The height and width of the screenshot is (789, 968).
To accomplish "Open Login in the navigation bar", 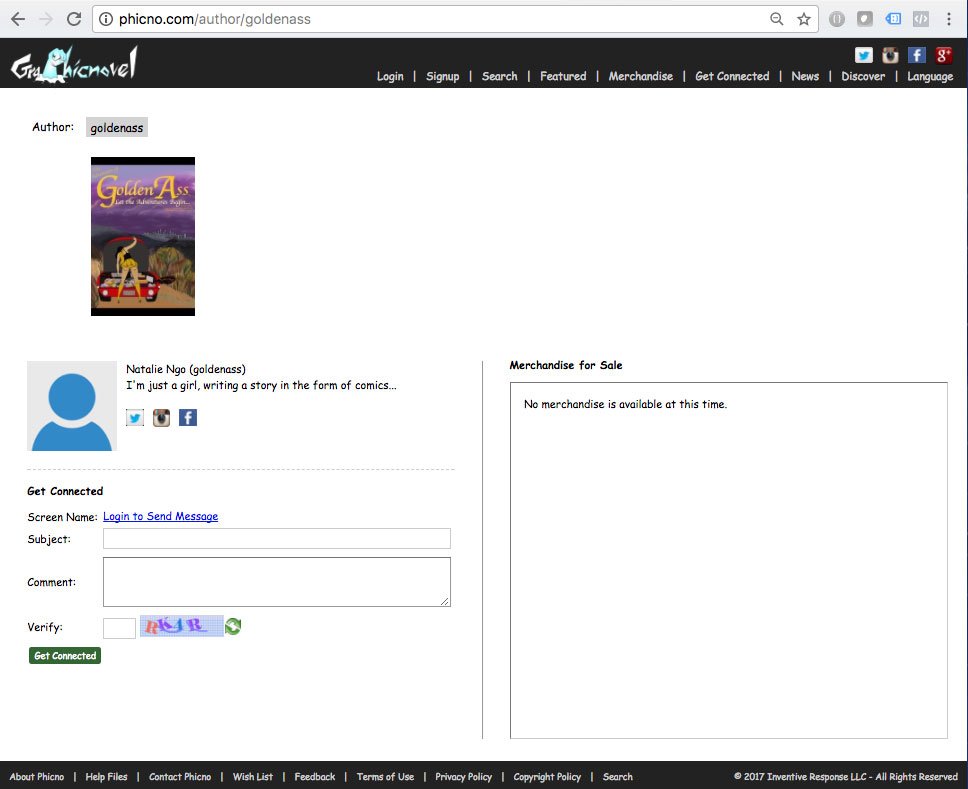I will pyautogui.click(x=390, y=76).
